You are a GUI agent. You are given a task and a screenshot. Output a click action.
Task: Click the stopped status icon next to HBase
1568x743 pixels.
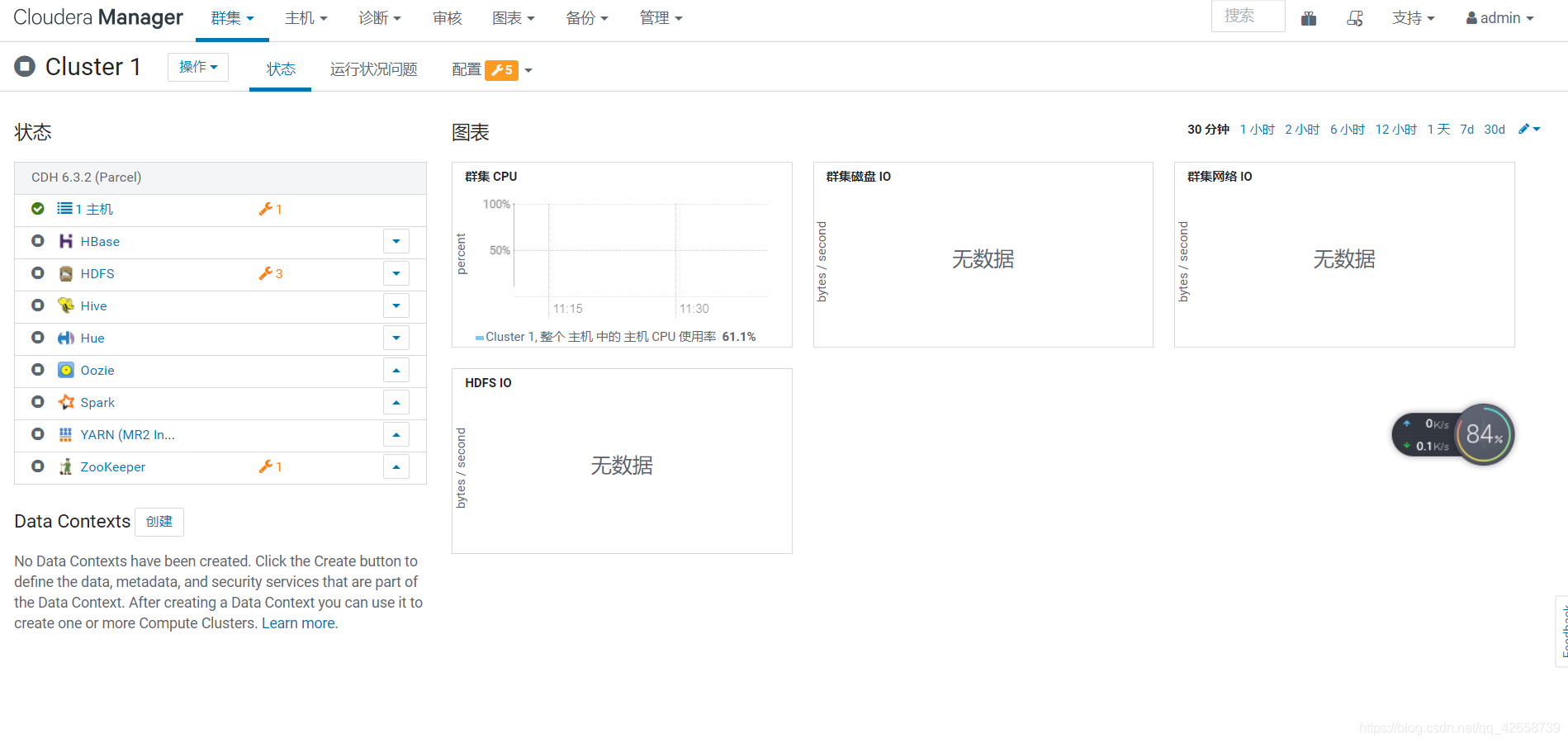38,241
